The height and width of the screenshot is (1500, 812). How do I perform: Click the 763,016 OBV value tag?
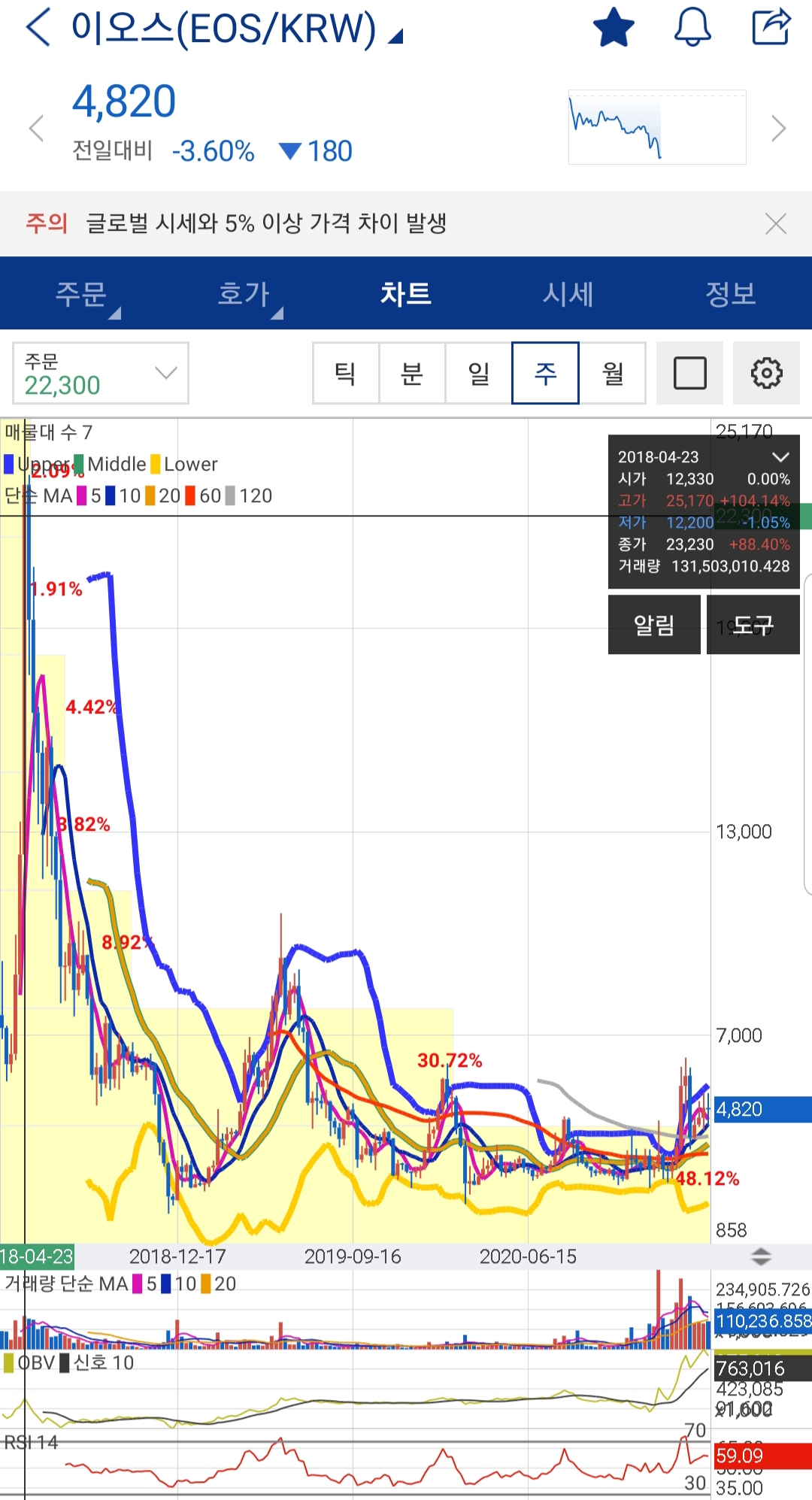pos(762,1368)
